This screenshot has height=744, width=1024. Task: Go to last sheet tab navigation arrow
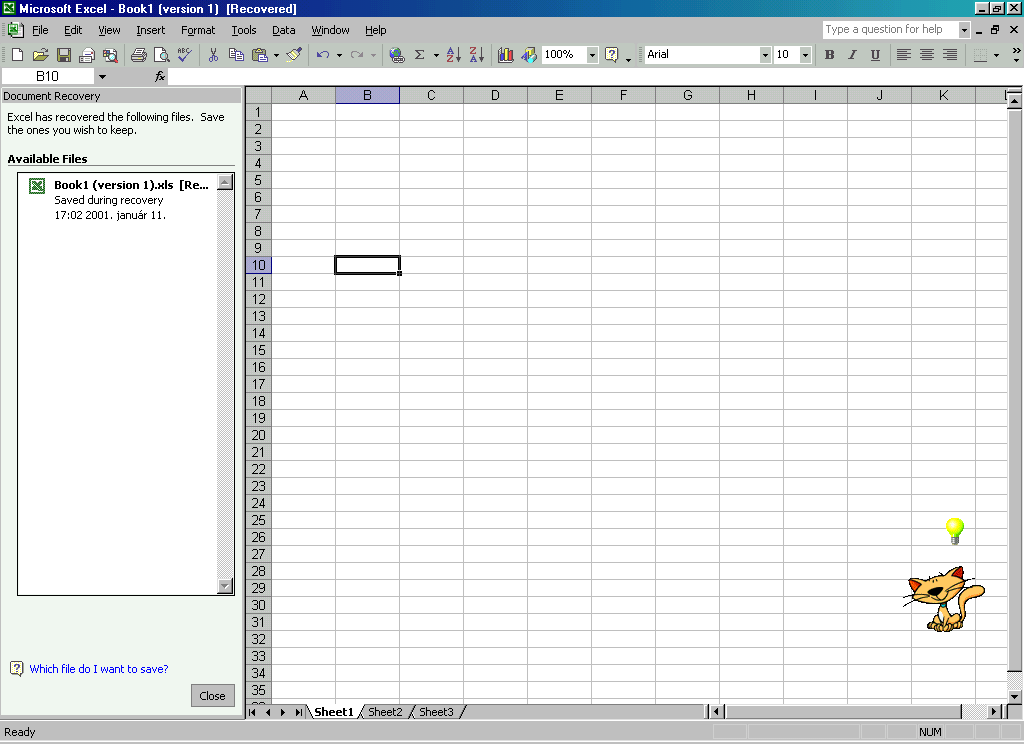[298, 712]
